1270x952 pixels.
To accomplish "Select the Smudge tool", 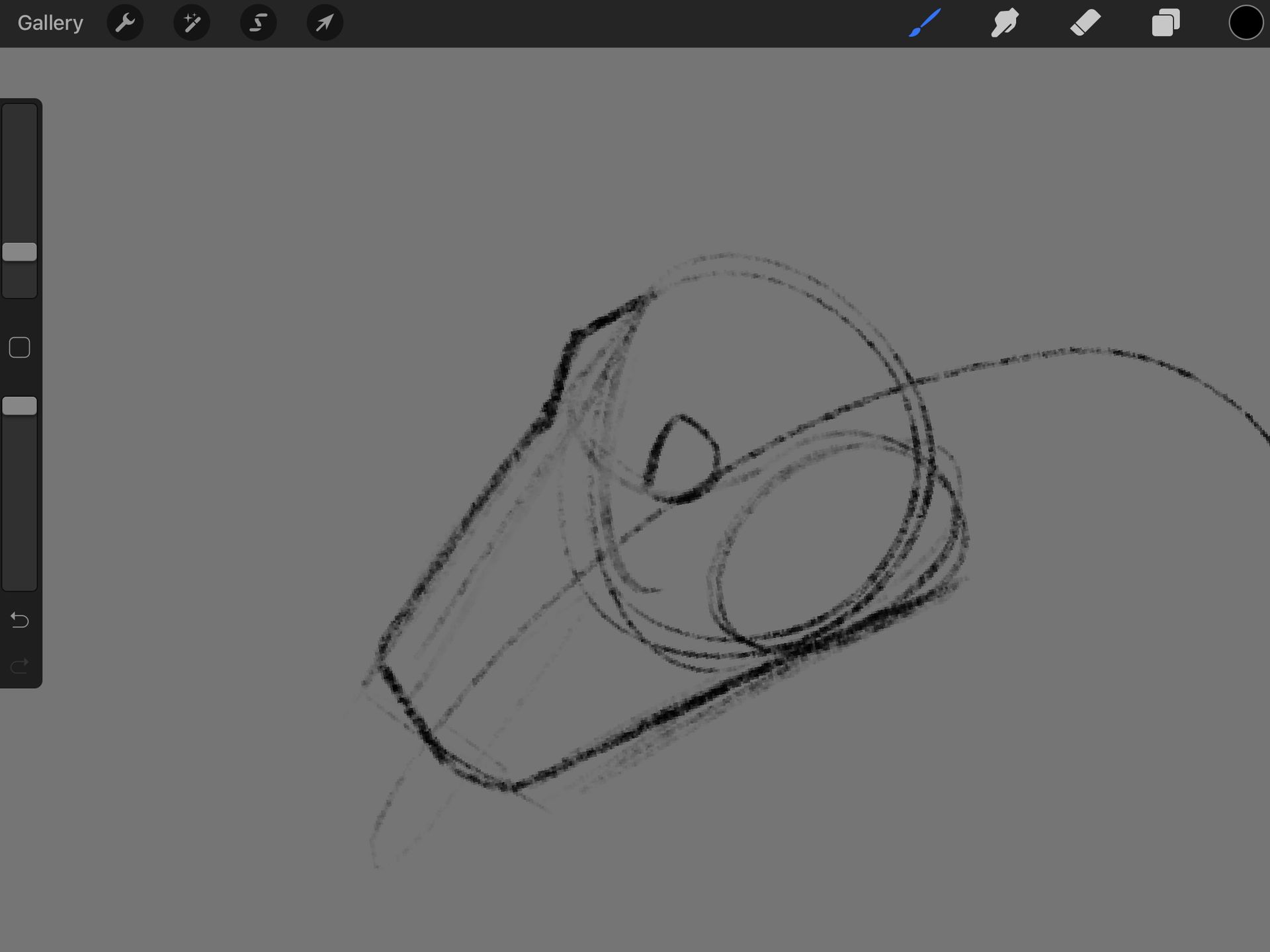I will pyautogui.click(x=1005, y=23).
